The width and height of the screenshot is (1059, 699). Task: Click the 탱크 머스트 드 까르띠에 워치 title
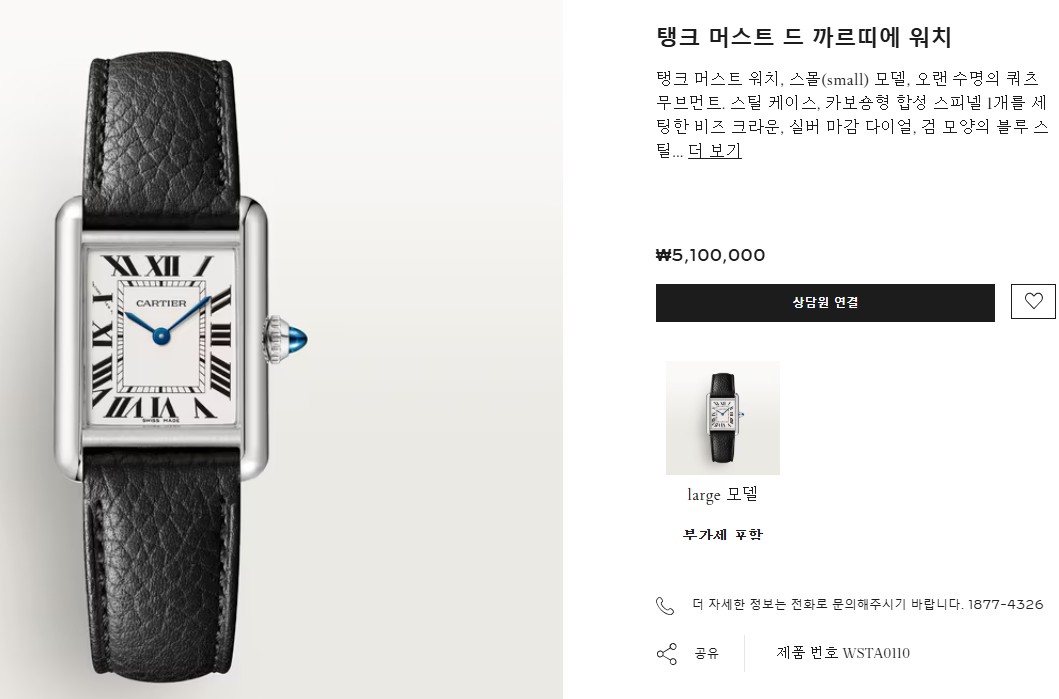(x=804, y=36)
